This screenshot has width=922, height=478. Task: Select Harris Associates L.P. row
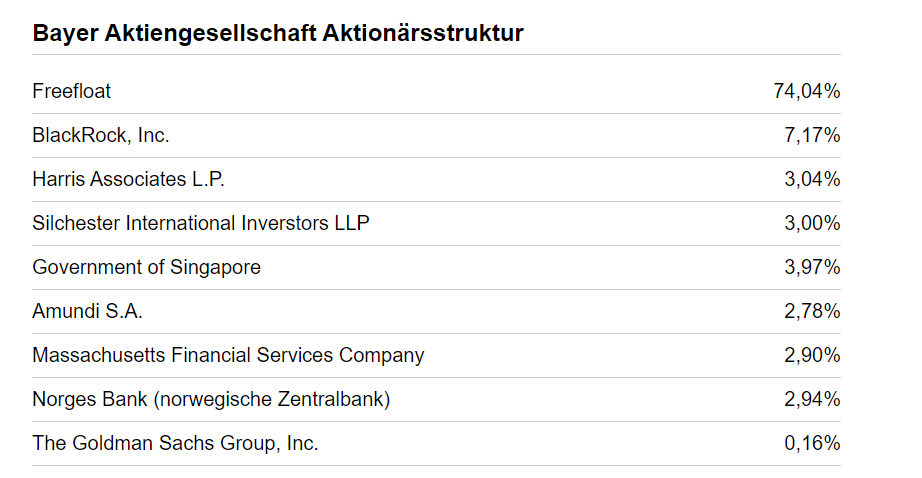(128, 179)
